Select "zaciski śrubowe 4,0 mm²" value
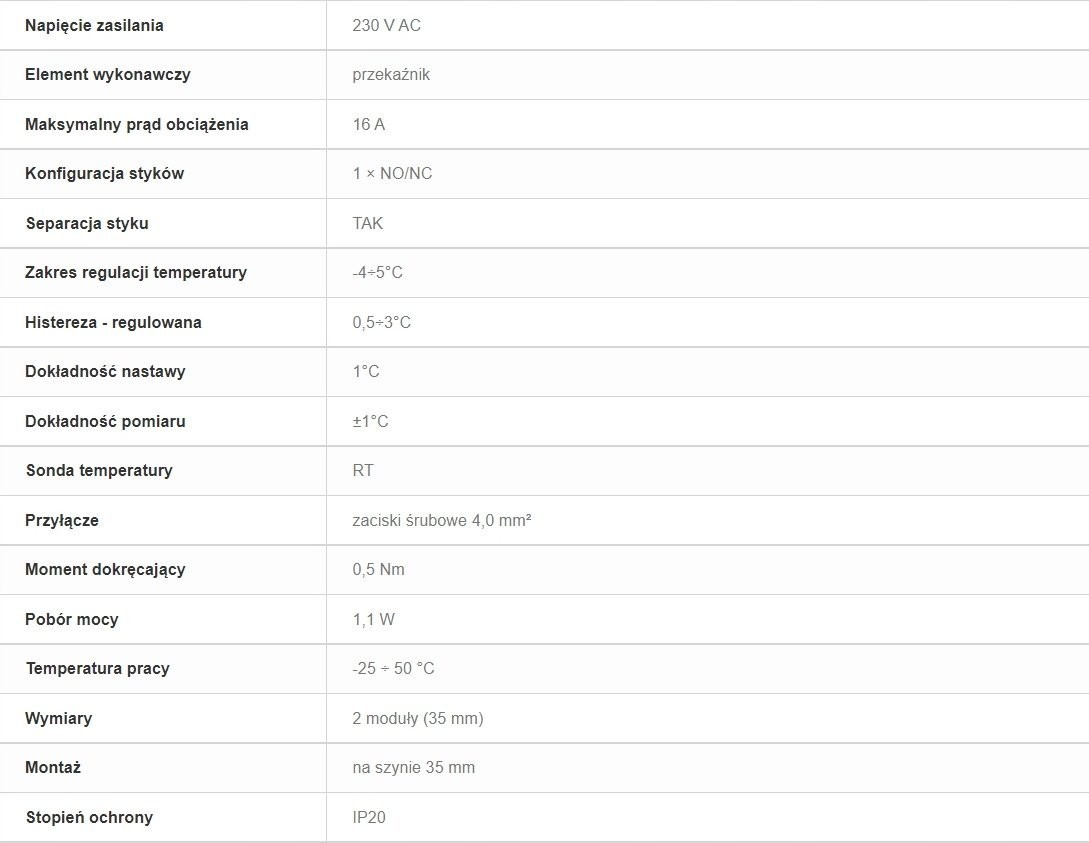 [442, 520]
